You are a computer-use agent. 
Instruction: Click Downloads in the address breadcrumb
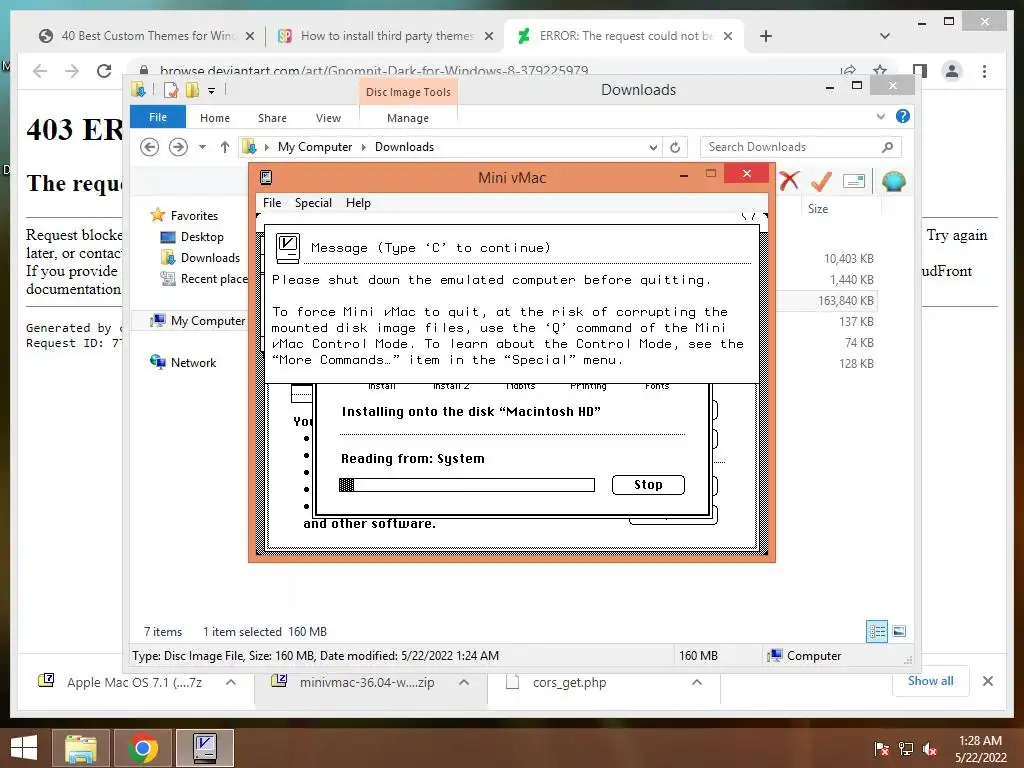404,147
